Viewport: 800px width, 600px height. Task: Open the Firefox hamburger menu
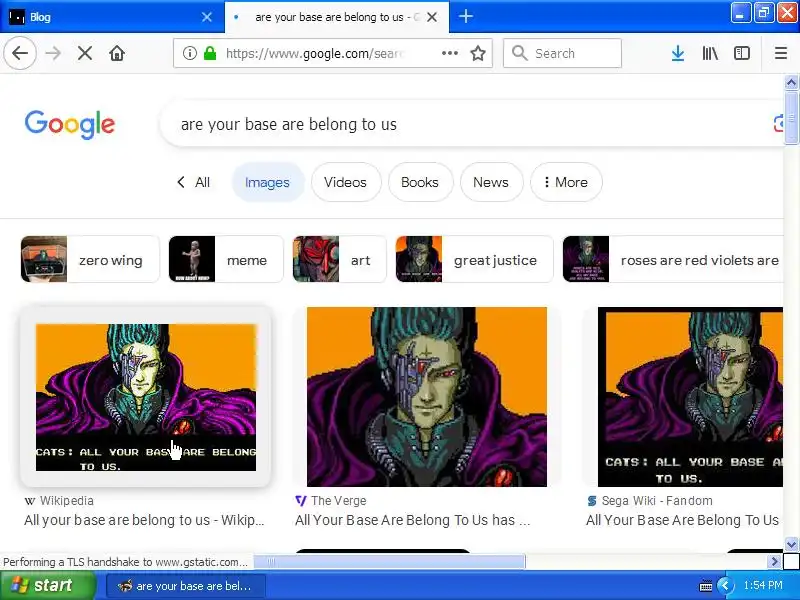tap(781, 53)
